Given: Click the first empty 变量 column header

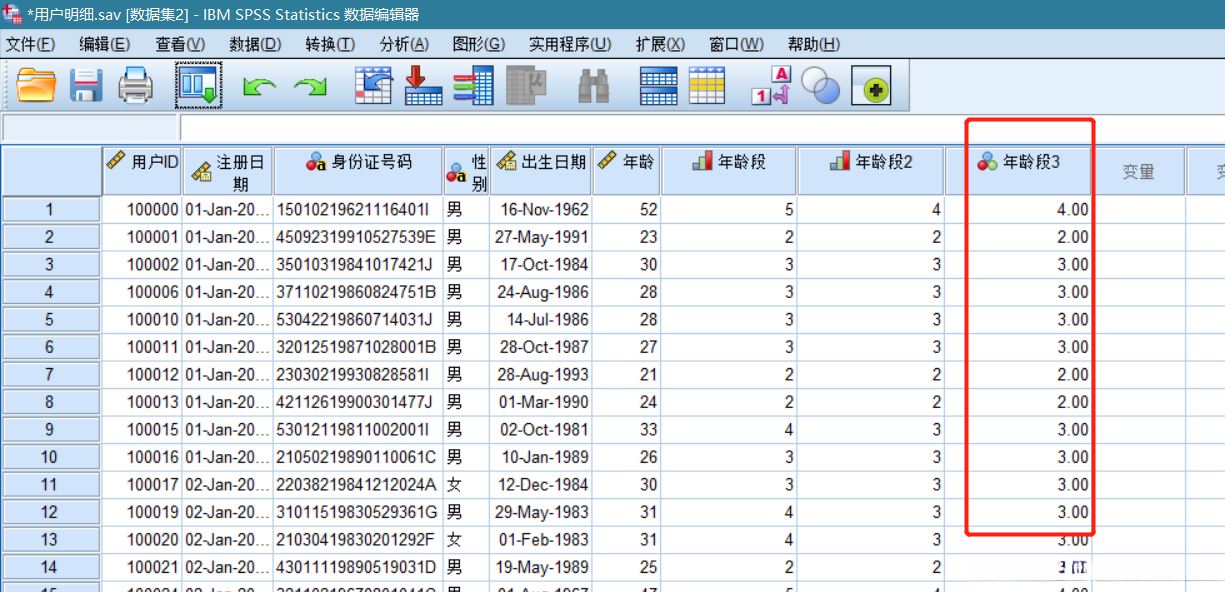Looking at the screenshot, I should (1138, 171).
